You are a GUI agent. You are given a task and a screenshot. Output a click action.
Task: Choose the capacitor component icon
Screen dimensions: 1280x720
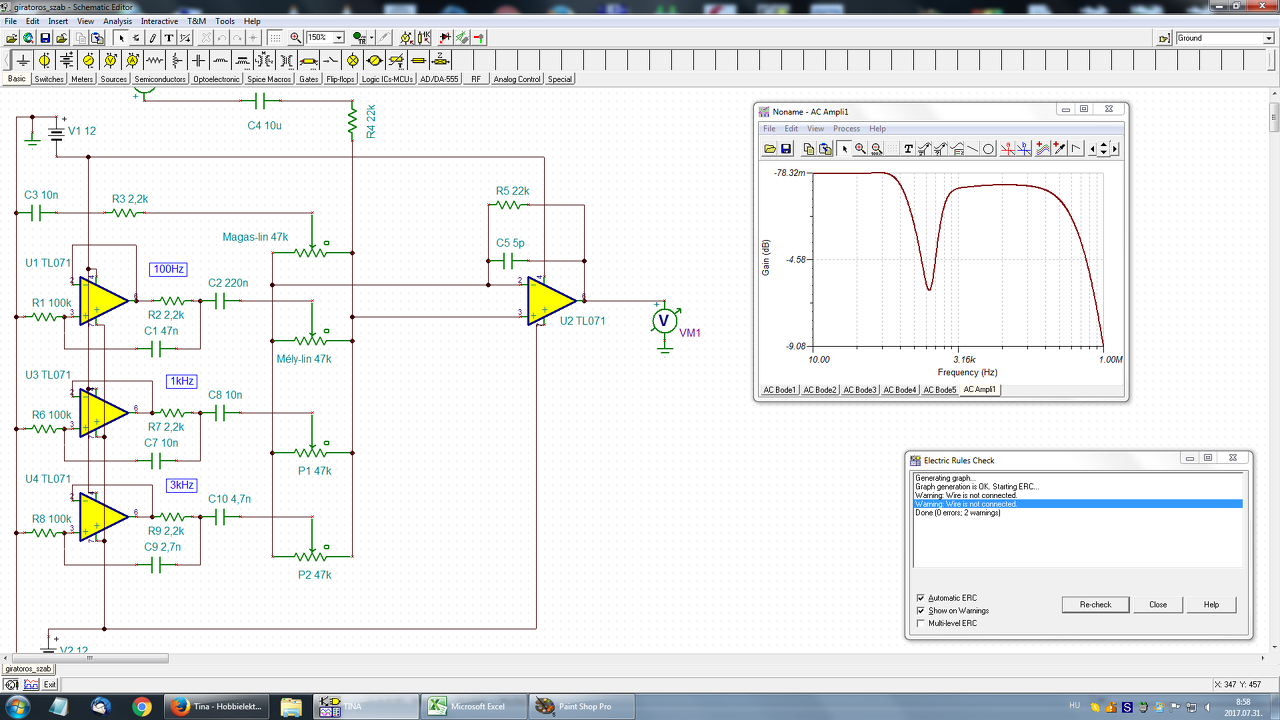coord(199,61)
